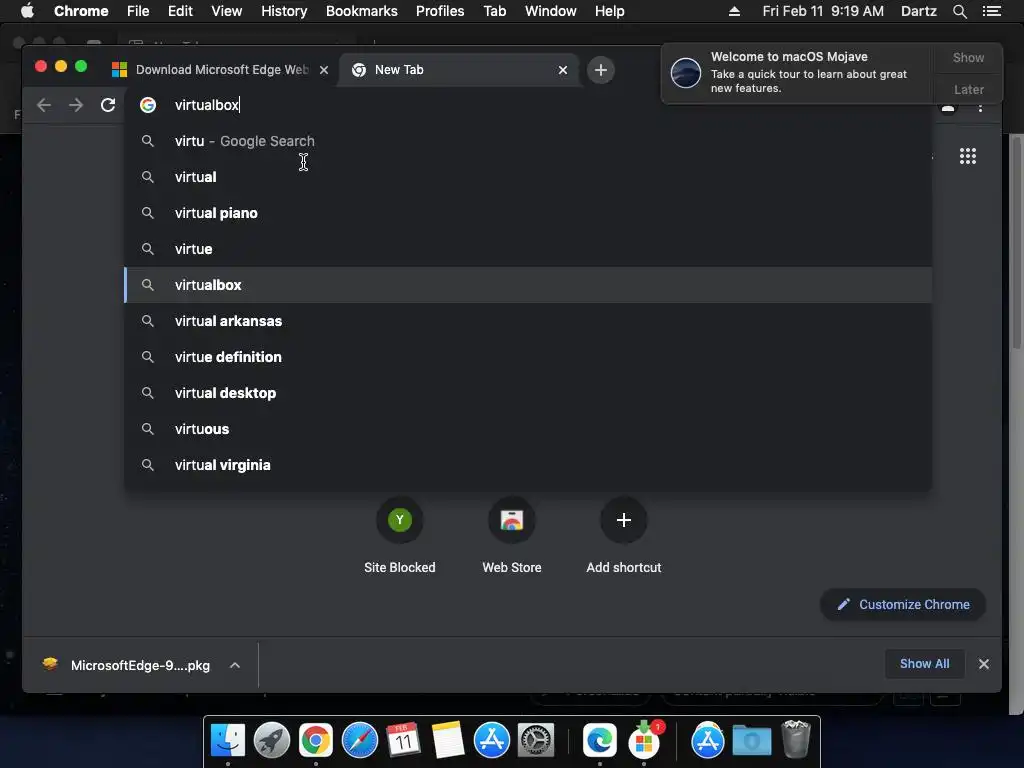Open Launchpad from the dock
Viewport: 1024px width, 768px height.
pos(272,740)
